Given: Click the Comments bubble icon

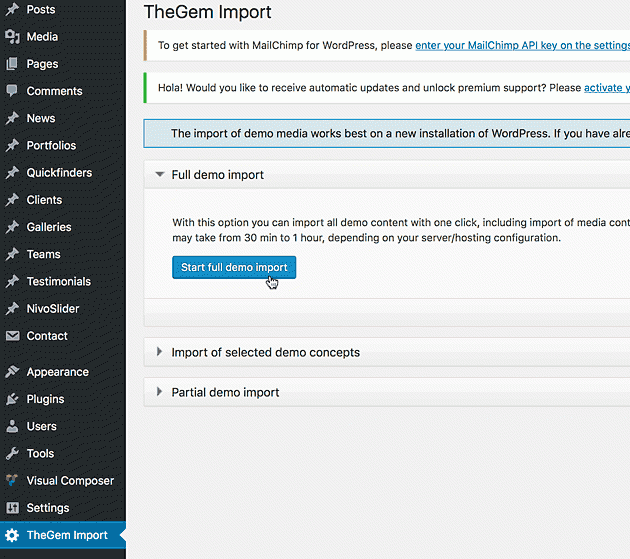Looking at the screenshot, I should tap(12, 91).
